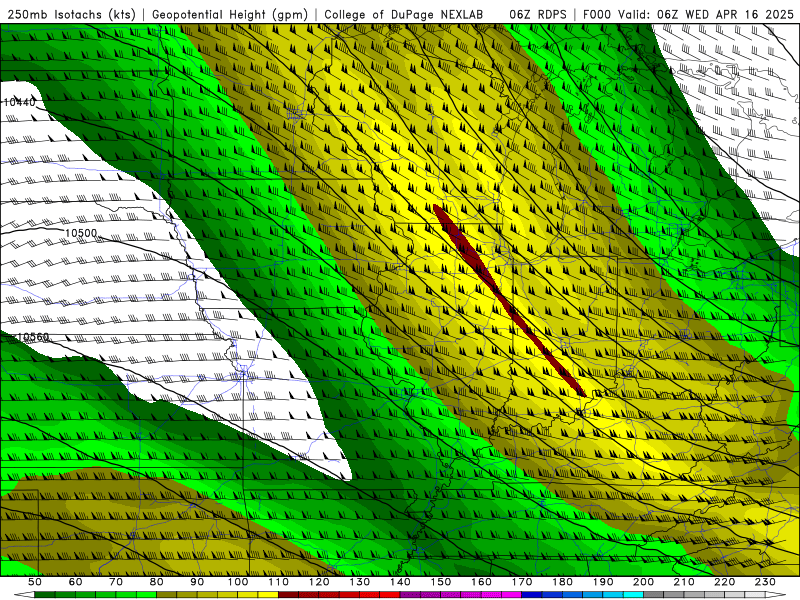This screenshot has height=600, width=800.
Task: Click the 200 value on the color scale
Action: [644, 582]
